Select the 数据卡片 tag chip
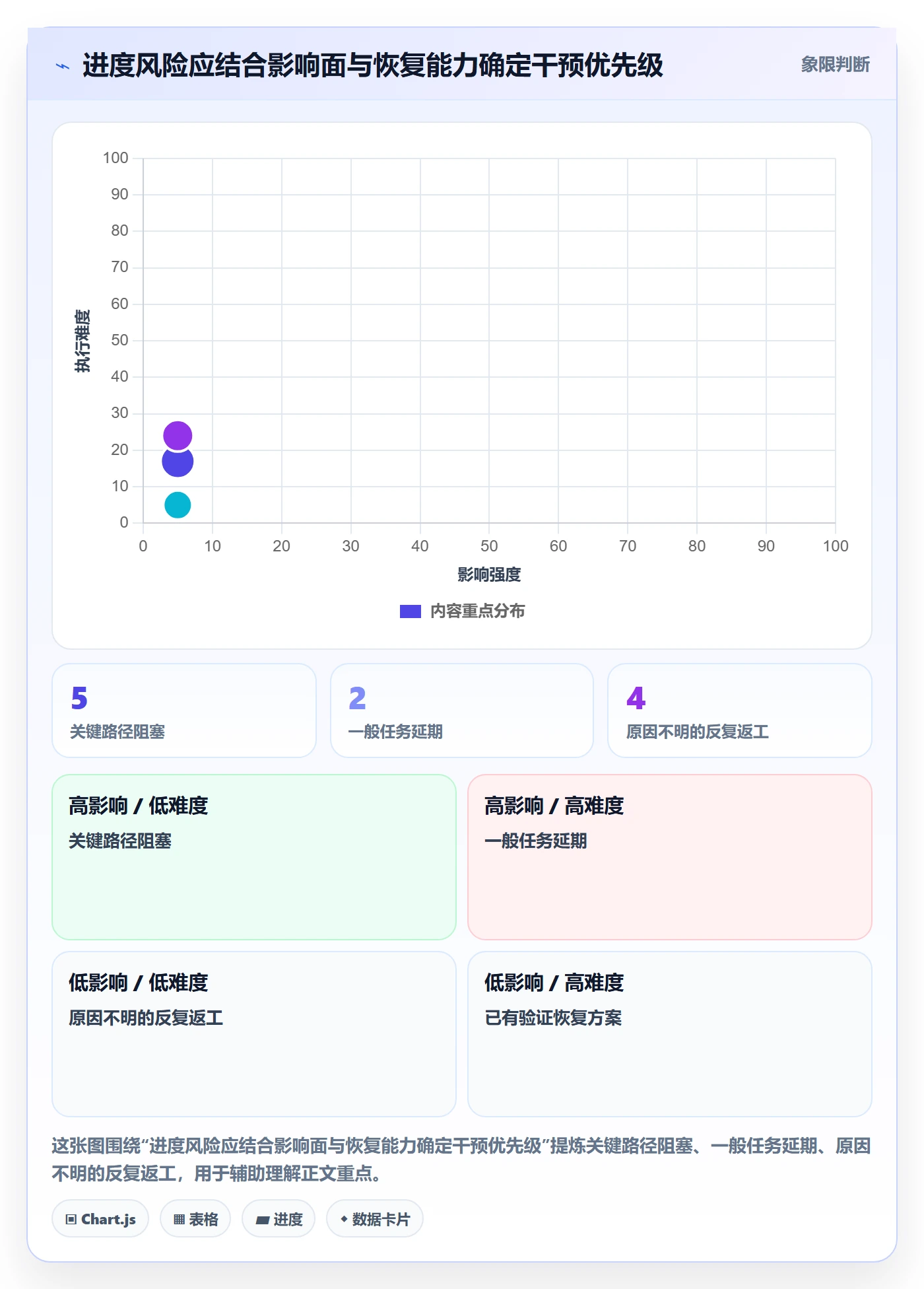Viewport: 924px width, 1289px height. click(x=375, y=1219)
